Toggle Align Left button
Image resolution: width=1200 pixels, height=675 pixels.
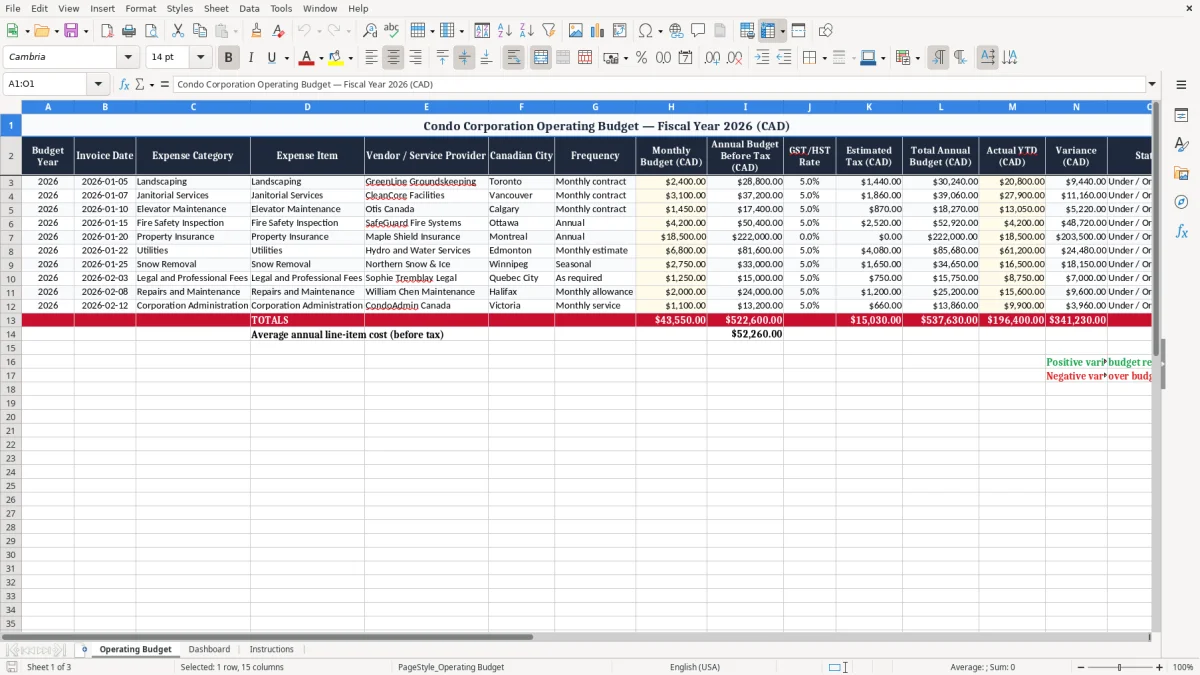pyautogui.click(x=371, y=58)
